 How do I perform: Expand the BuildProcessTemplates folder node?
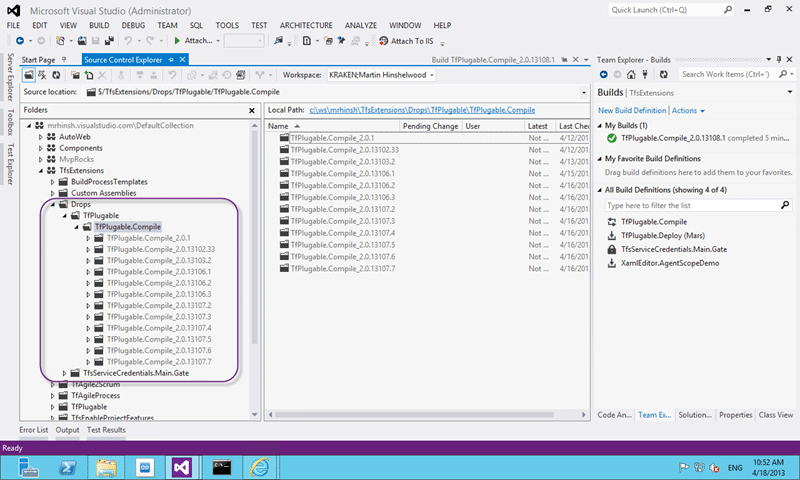point(52,182)
